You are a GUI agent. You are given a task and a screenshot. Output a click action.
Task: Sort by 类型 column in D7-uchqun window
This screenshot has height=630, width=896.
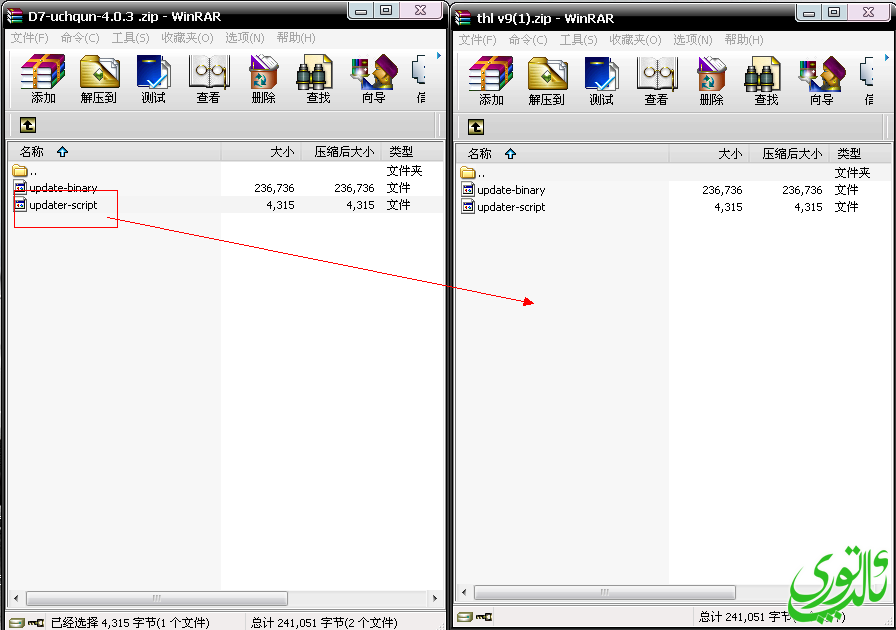point(411,151)
